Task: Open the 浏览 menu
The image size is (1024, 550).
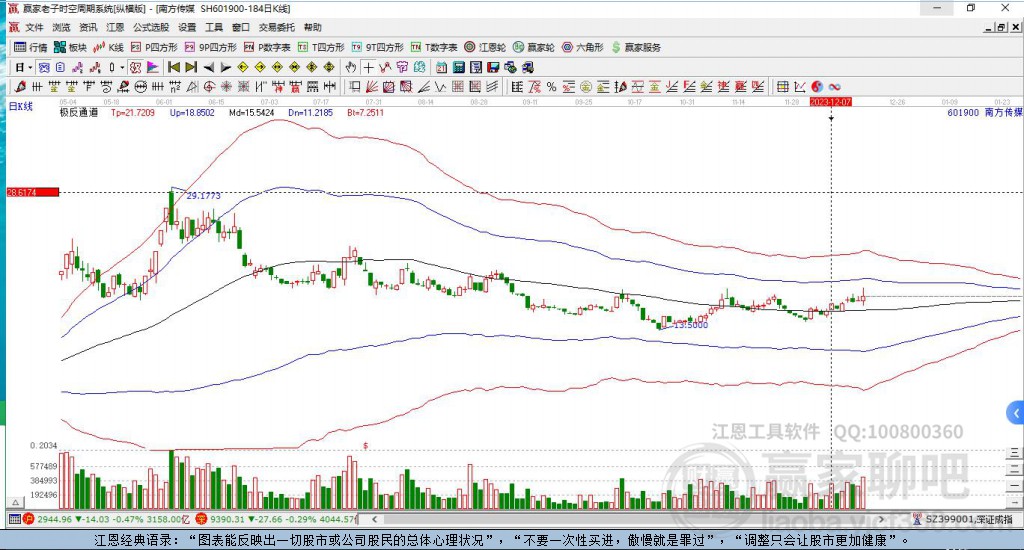Action: 61,27
